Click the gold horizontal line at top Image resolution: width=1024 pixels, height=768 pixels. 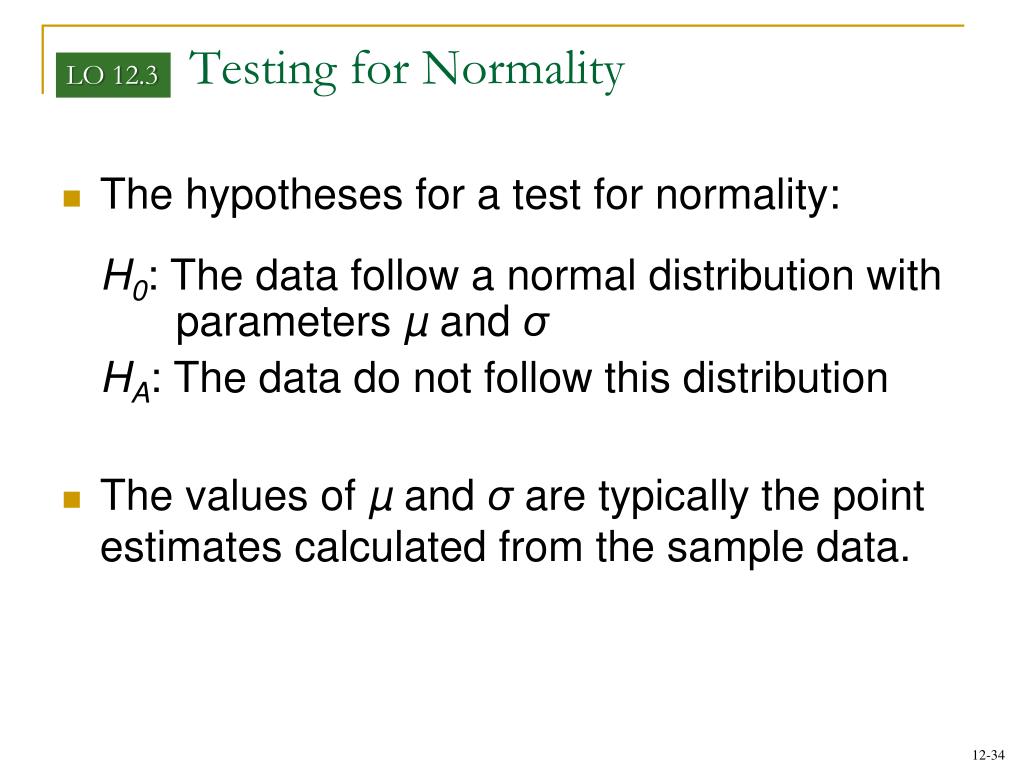point(503,26)
